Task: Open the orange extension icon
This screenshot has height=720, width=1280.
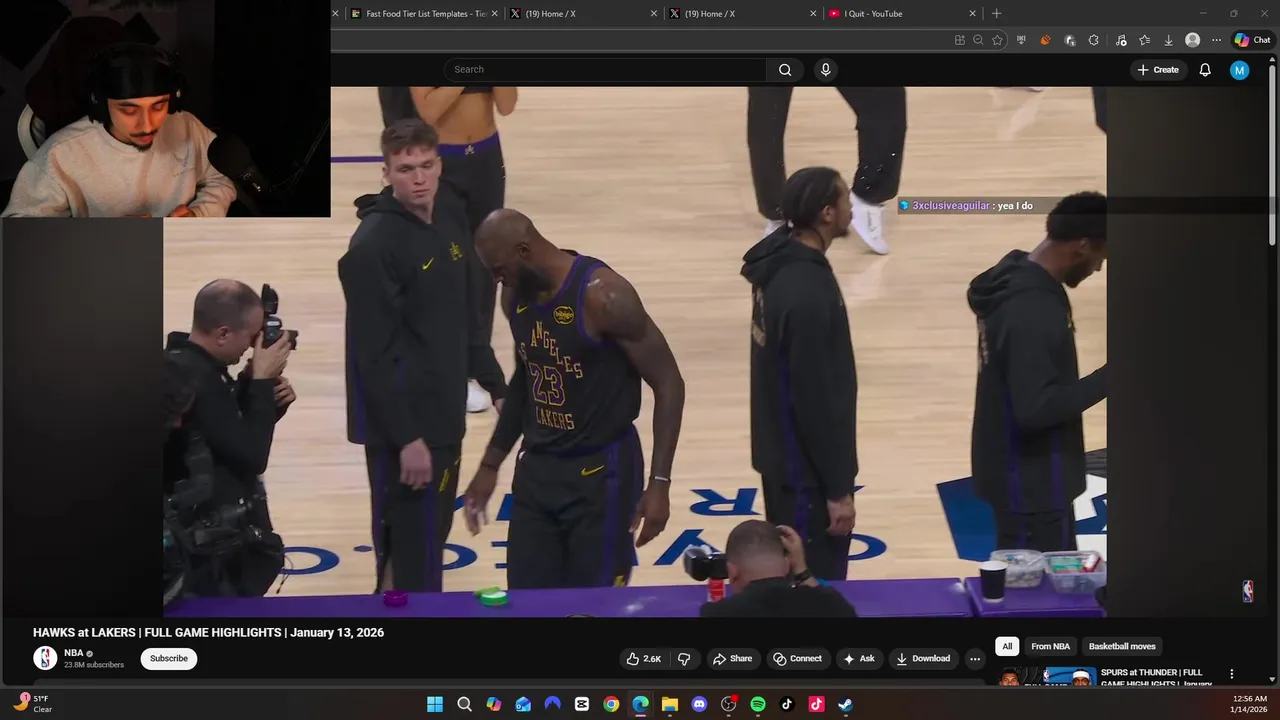Action: coord(1045,40)
